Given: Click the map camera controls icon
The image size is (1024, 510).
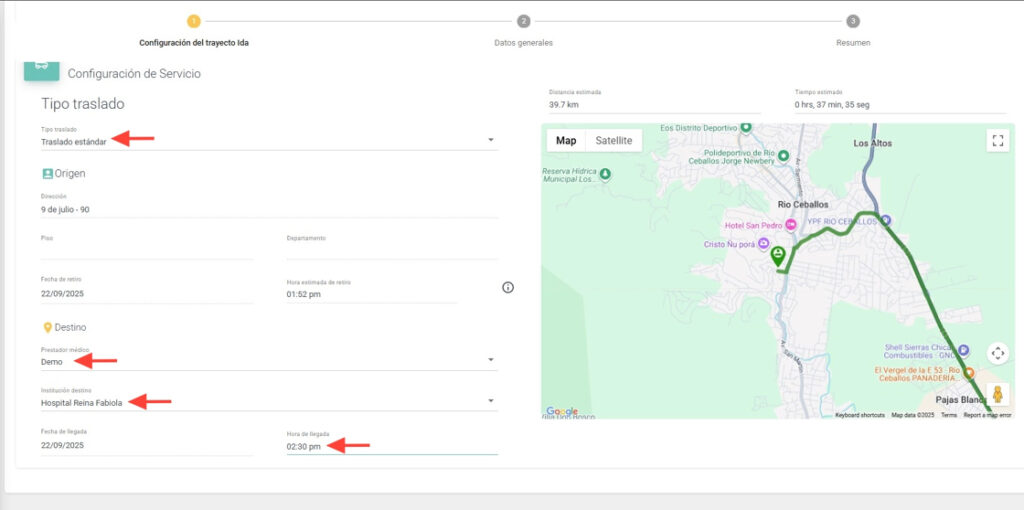Looking at the screenshot, I should coord(997,353).
